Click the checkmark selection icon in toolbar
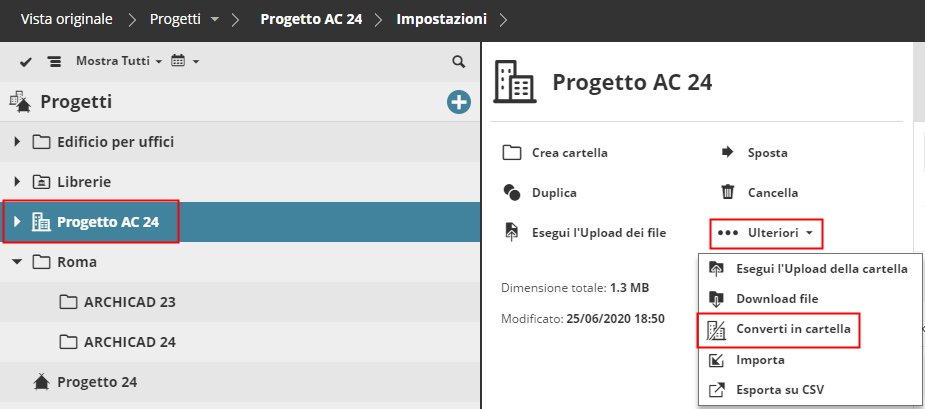The image size is (925, 409). [27, 62]
